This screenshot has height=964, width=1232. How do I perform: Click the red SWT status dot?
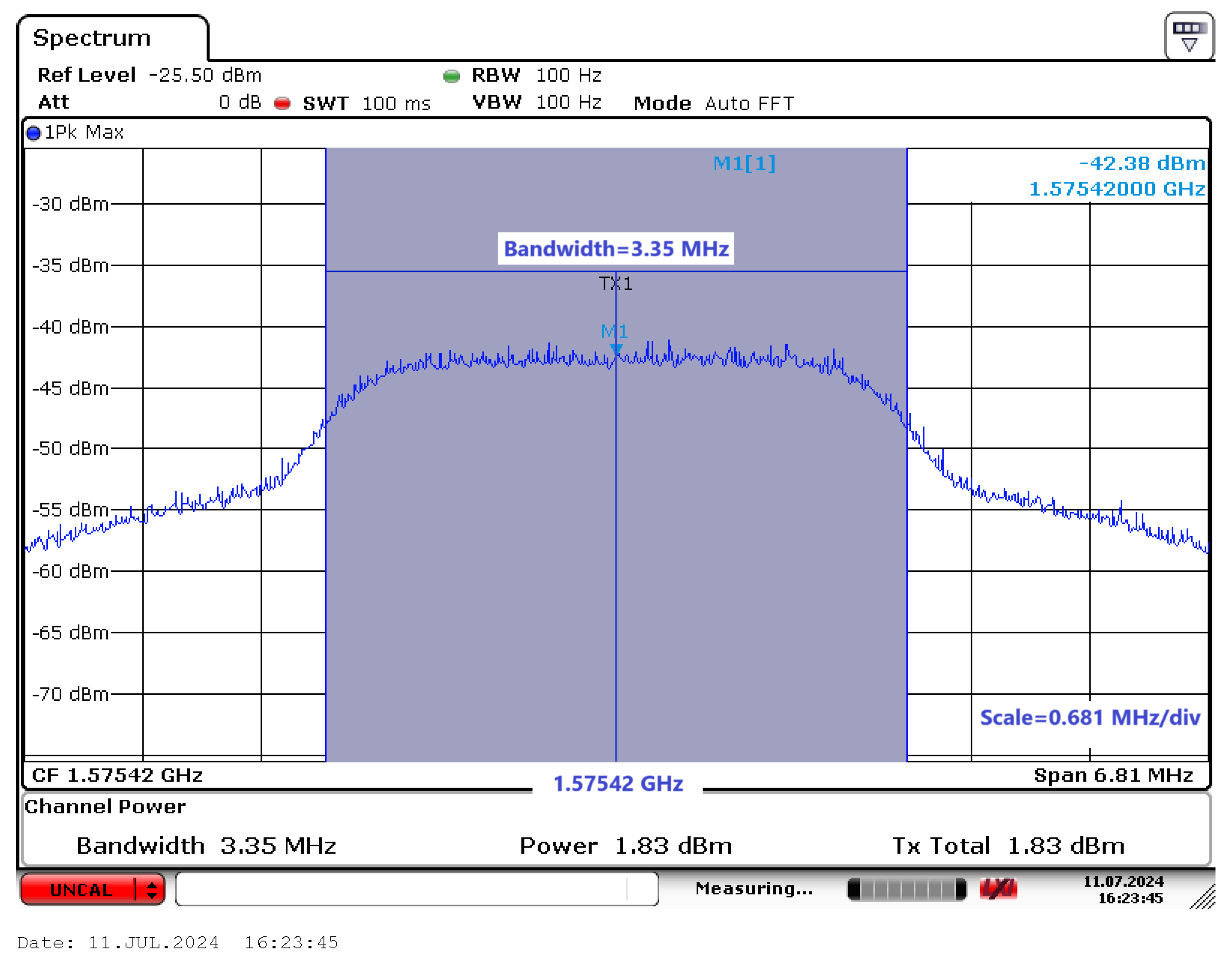point(282,103)
